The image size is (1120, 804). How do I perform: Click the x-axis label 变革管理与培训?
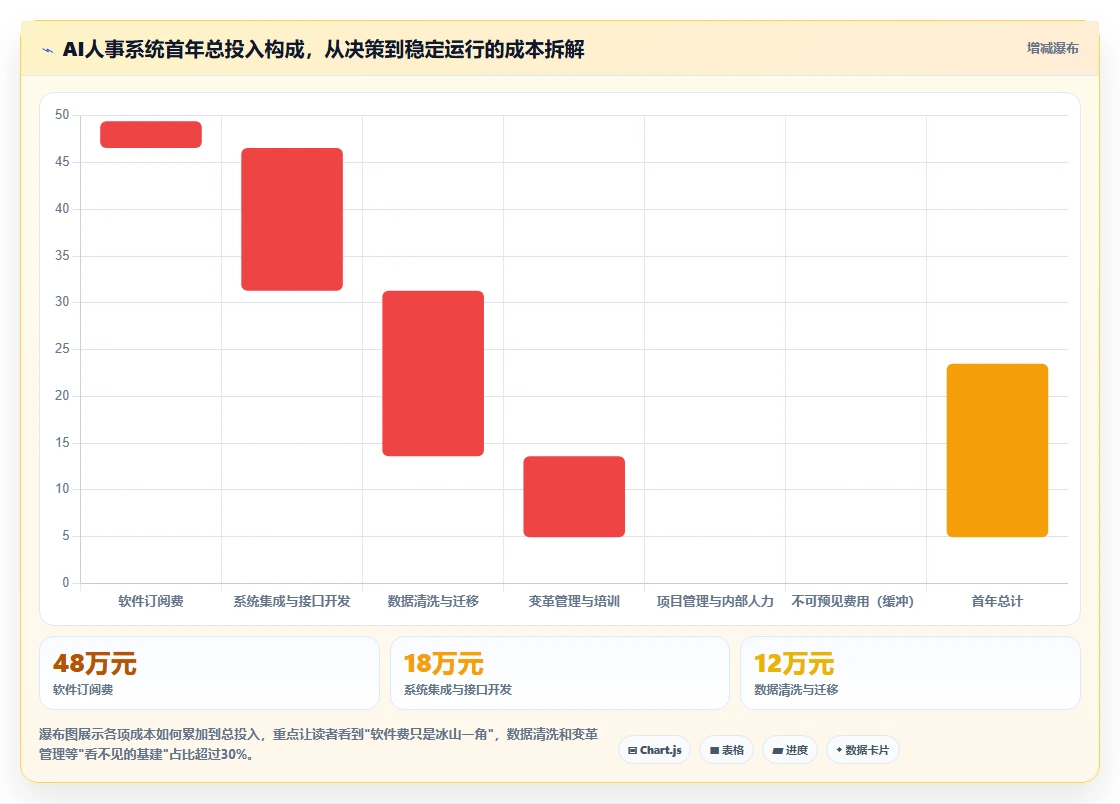coord(574,601)
